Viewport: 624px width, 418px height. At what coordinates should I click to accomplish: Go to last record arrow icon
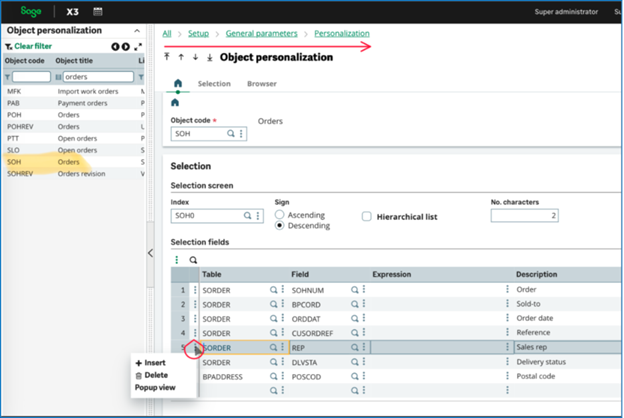[209, 57]
